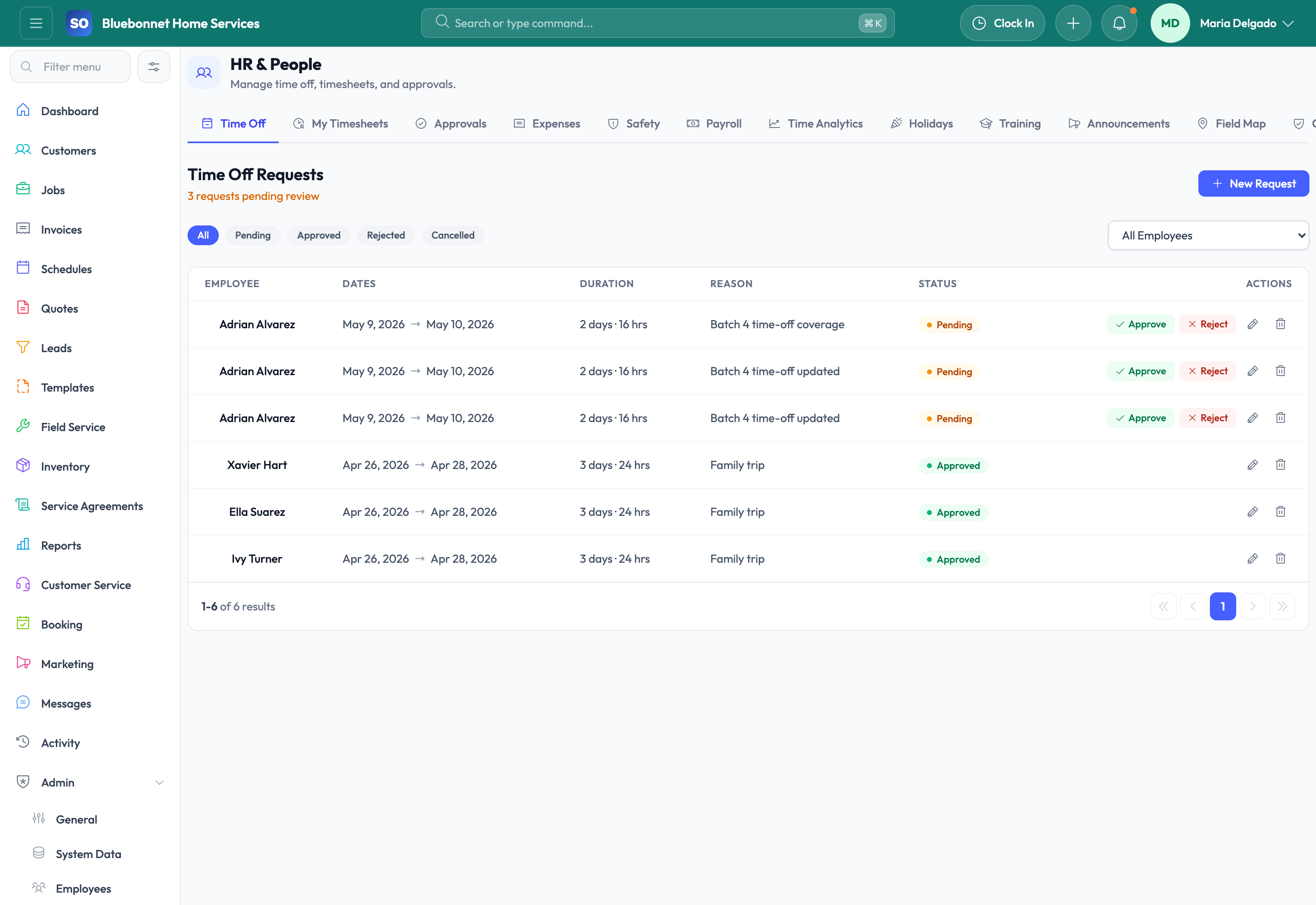
Task: Open Marketing in sidebar
Action: (90, 664)
